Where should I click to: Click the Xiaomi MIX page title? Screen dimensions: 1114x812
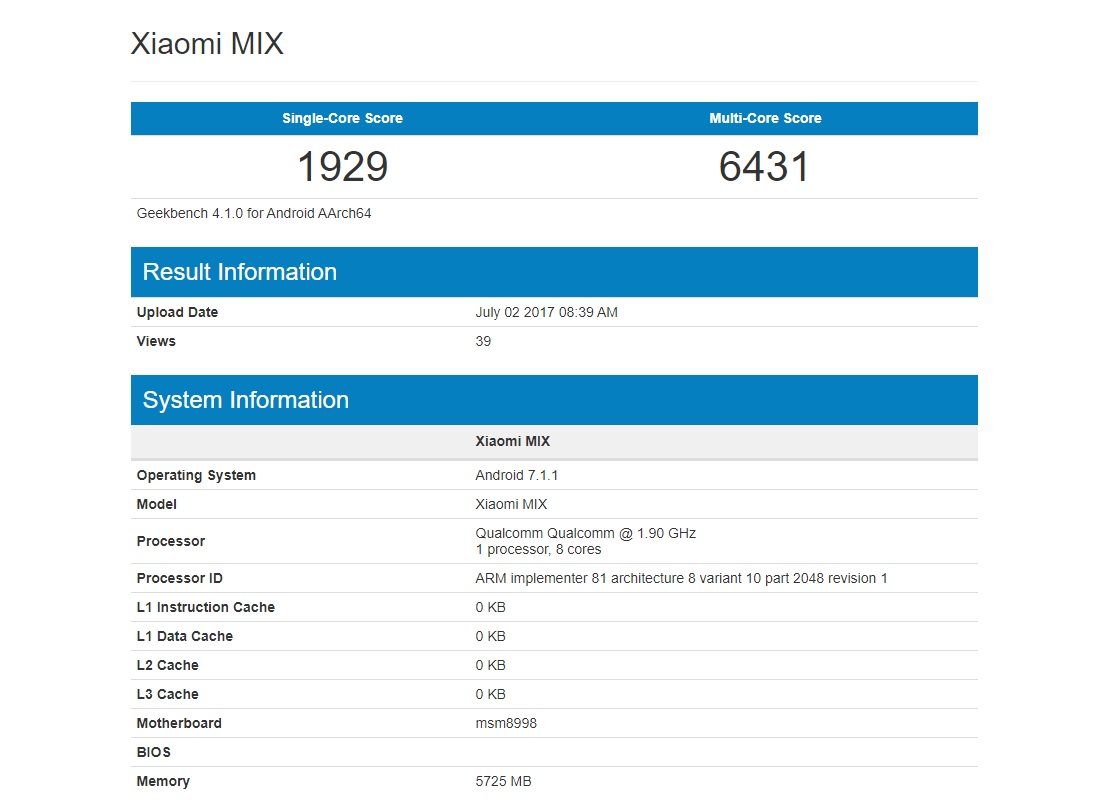tap(207, 44)
